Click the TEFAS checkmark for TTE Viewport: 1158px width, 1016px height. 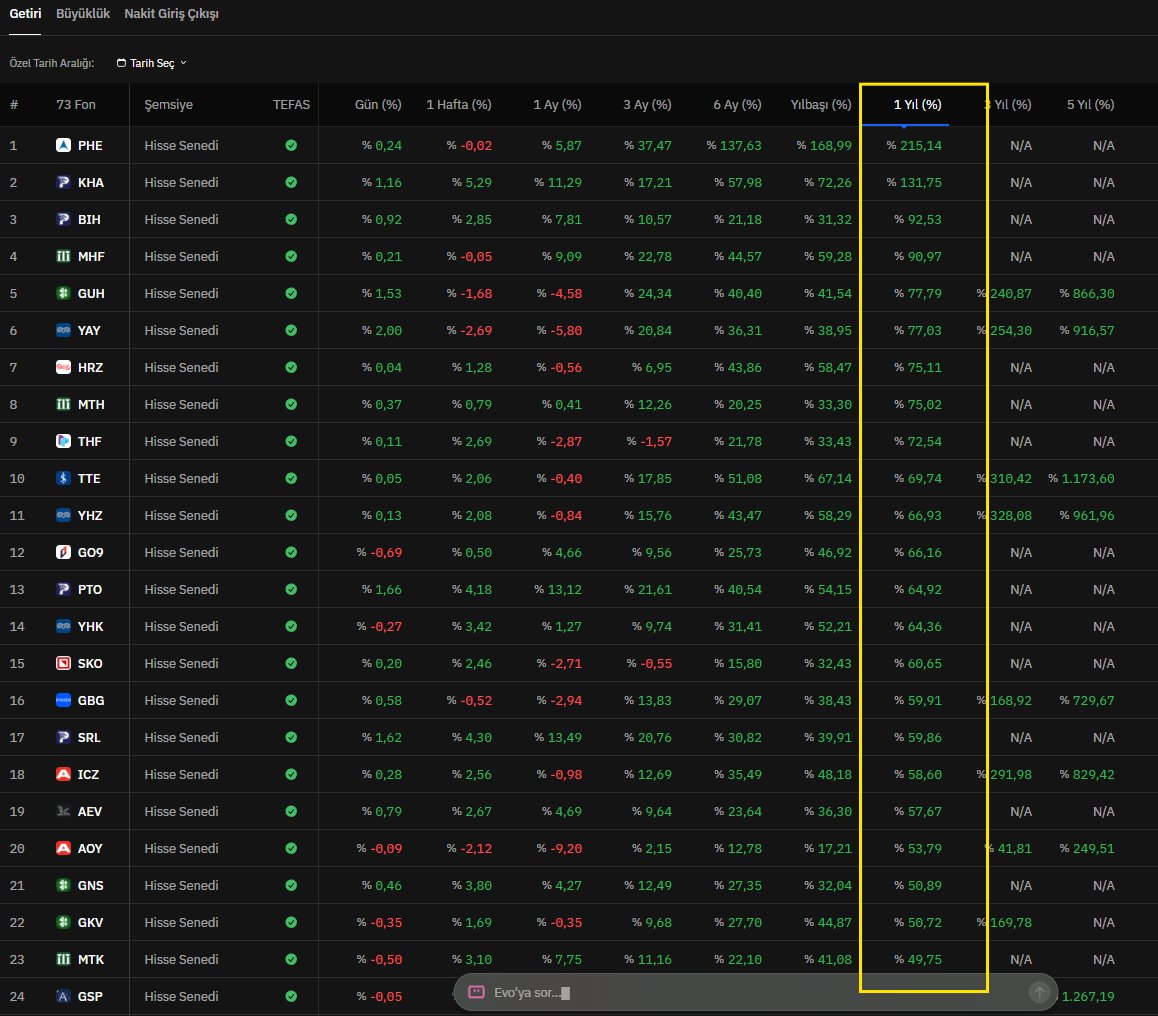pos(291,478)
